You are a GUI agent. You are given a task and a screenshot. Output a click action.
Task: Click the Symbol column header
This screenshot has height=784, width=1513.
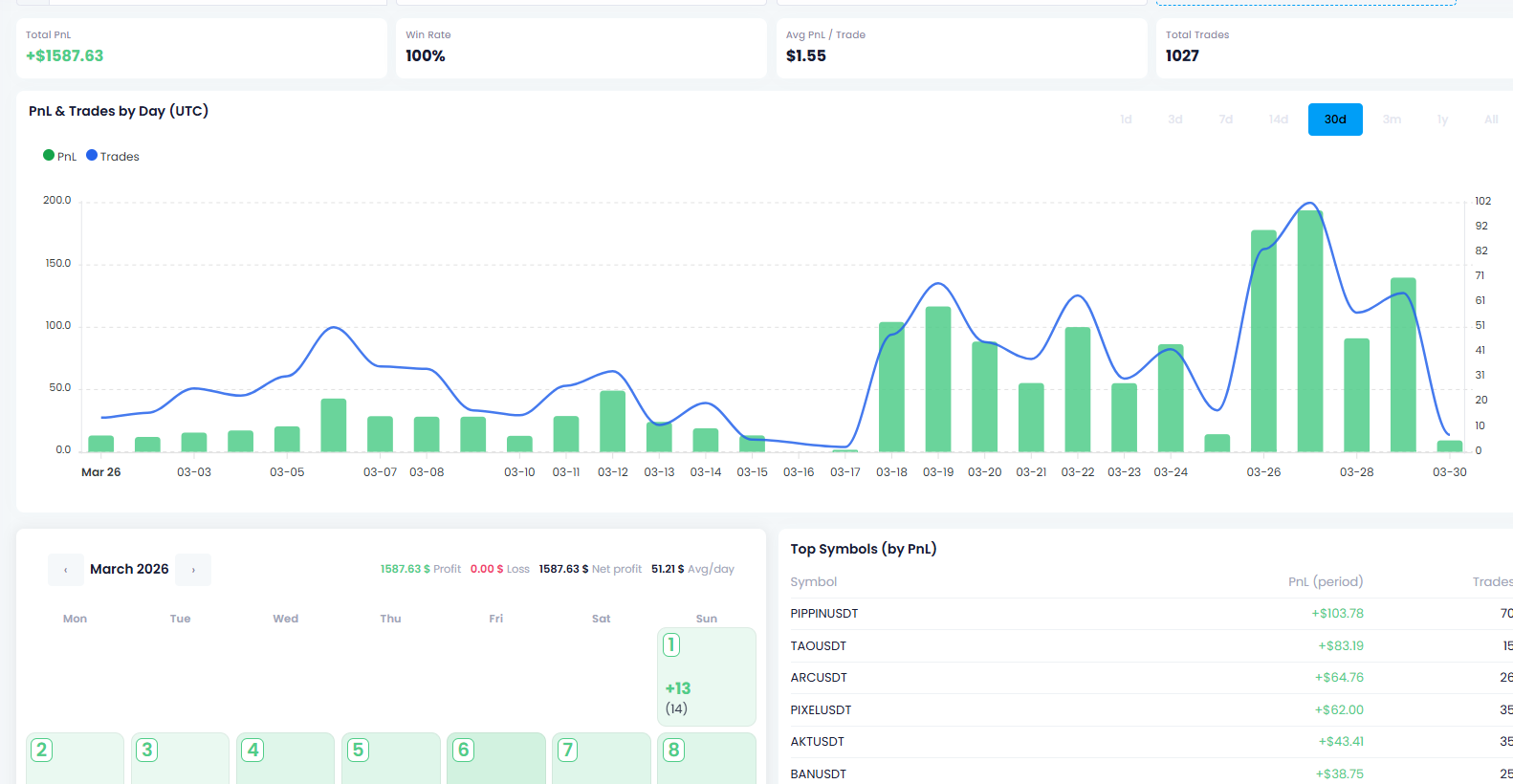814,581
